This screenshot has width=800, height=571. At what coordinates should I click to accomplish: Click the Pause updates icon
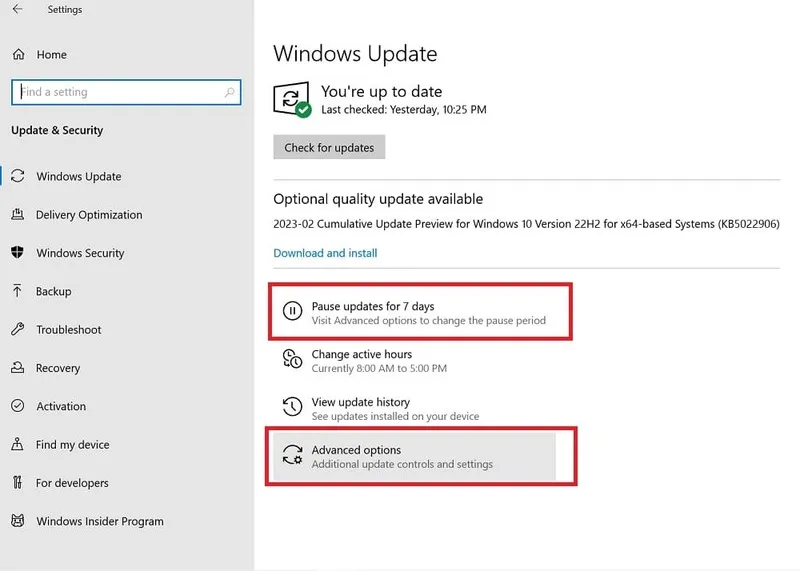292,311
